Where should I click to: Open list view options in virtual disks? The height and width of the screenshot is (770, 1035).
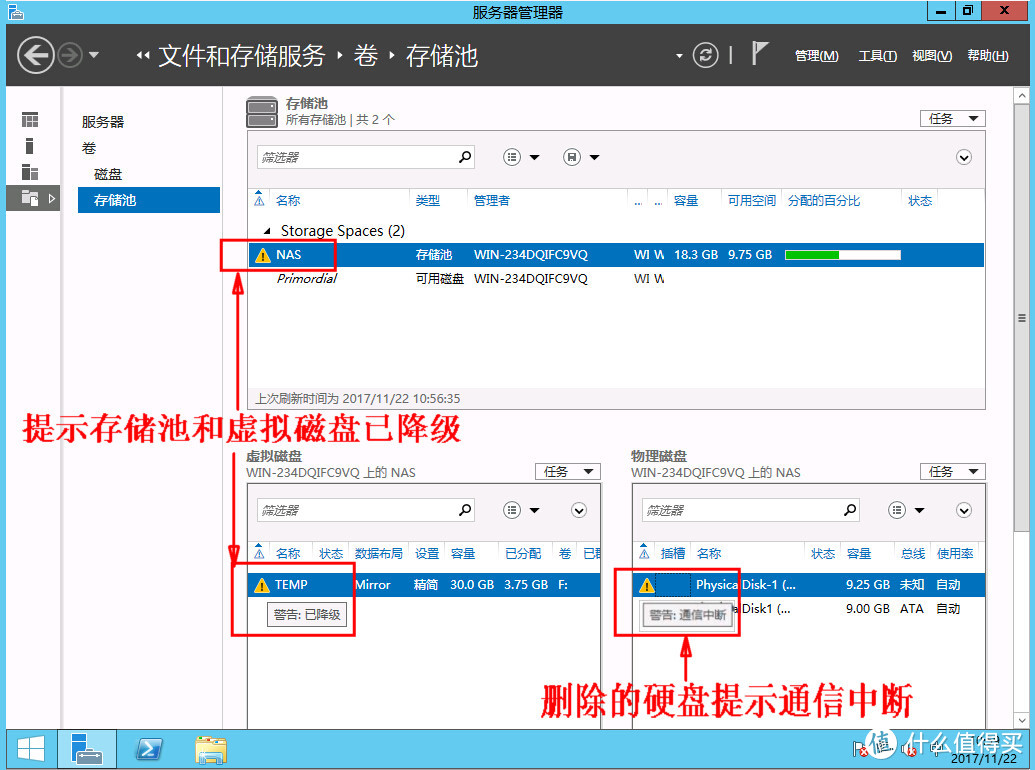521,510
